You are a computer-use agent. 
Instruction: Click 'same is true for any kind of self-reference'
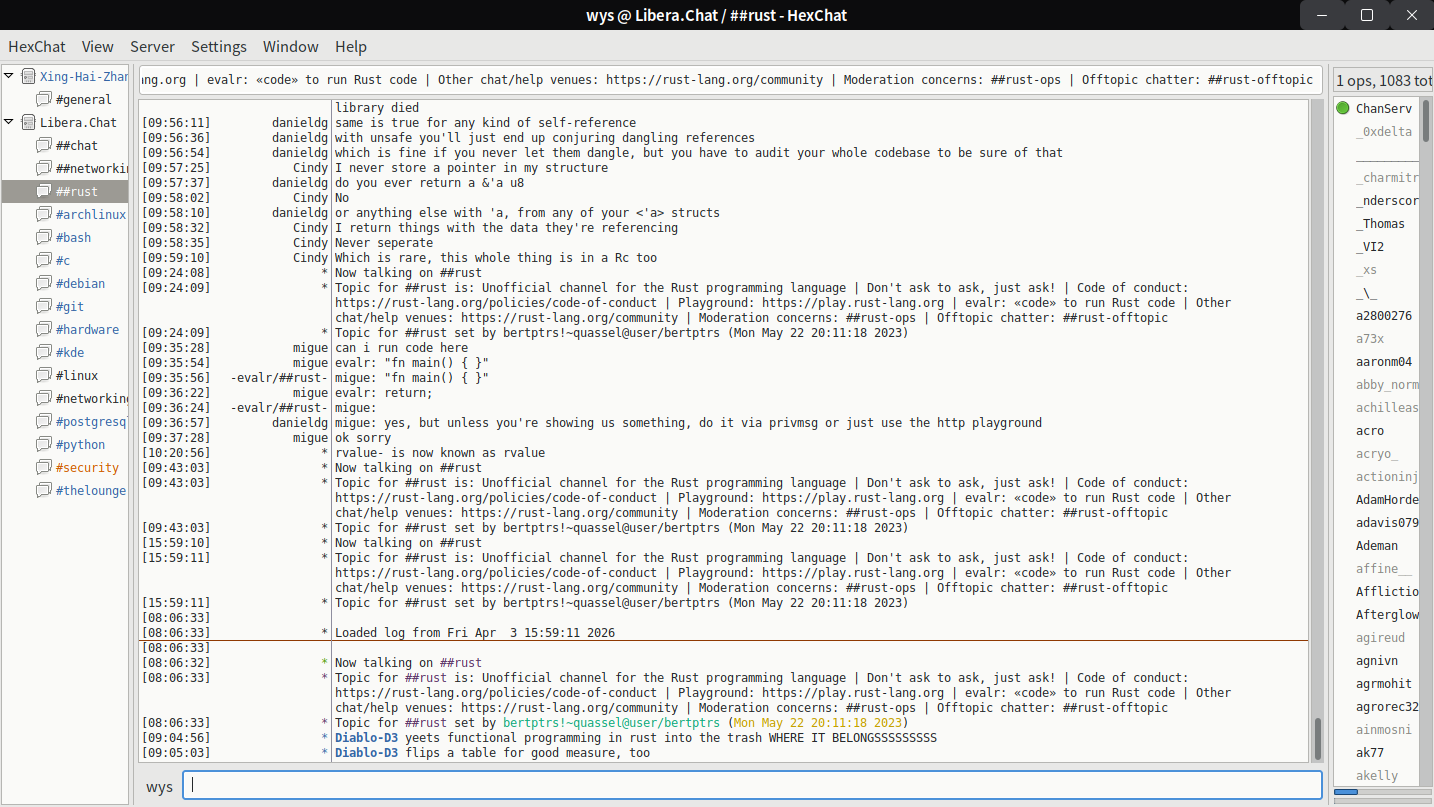pos(485,123)
